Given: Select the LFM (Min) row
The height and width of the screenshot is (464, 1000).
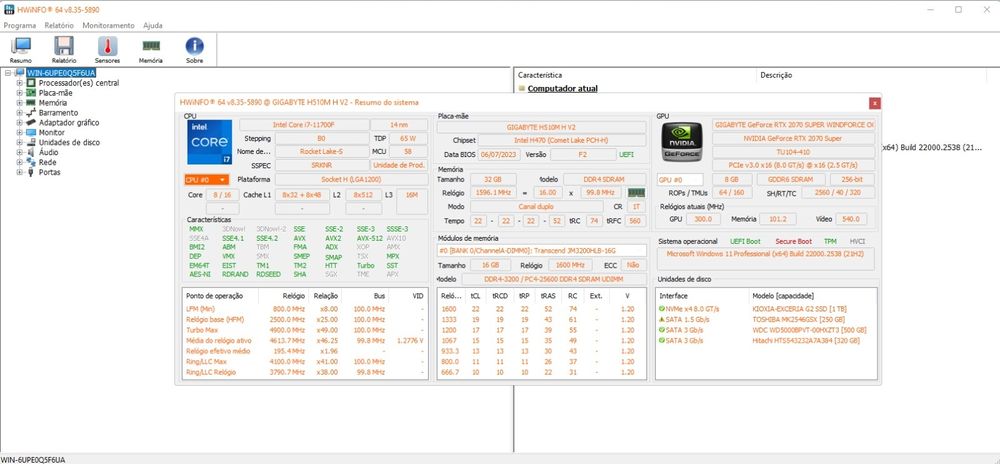Looking at the screenshot, I should pyautogui.click(x=305, y=309).
